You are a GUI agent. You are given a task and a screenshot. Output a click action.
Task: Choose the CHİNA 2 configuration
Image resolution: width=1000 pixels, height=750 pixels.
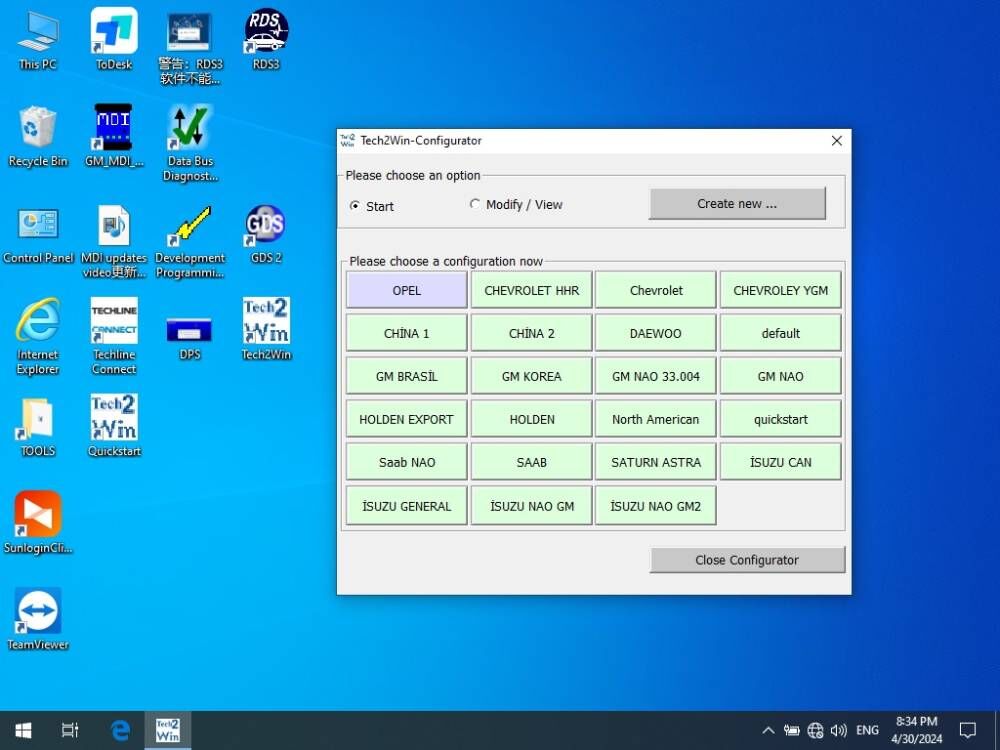532,333
